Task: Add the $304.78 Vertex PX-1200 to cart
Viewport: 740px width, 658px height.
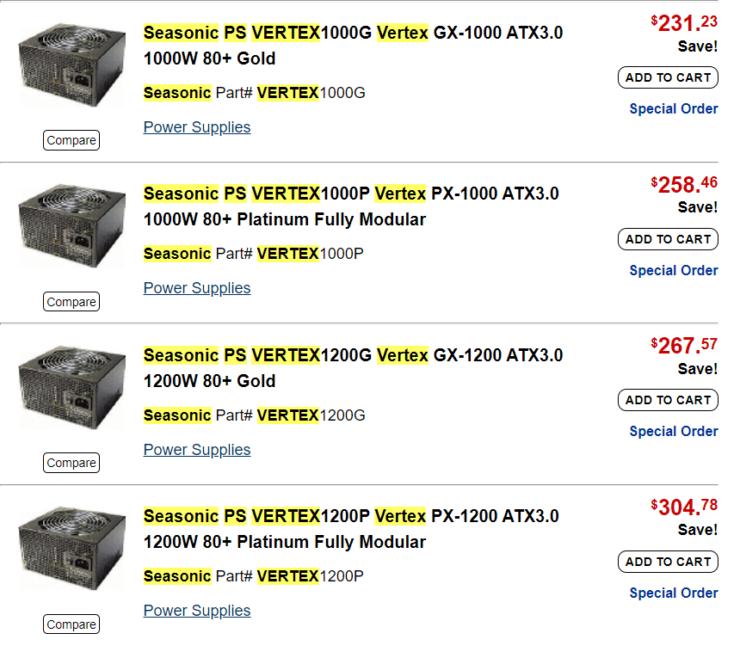Action: pos(668,562)
